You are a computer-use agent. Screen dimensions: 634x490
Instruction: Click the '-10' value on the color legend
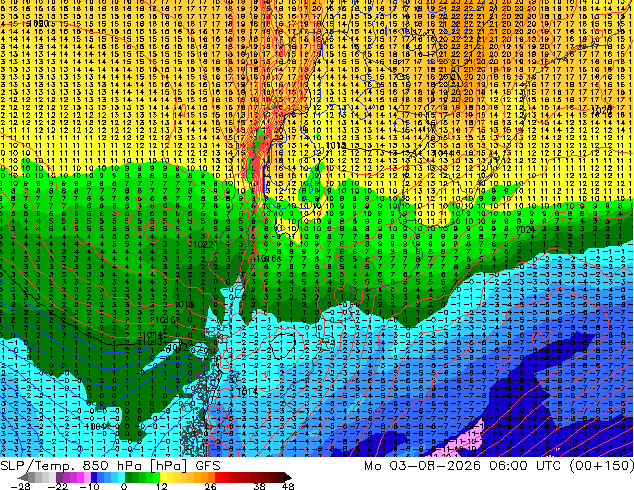tap(89, 486)
